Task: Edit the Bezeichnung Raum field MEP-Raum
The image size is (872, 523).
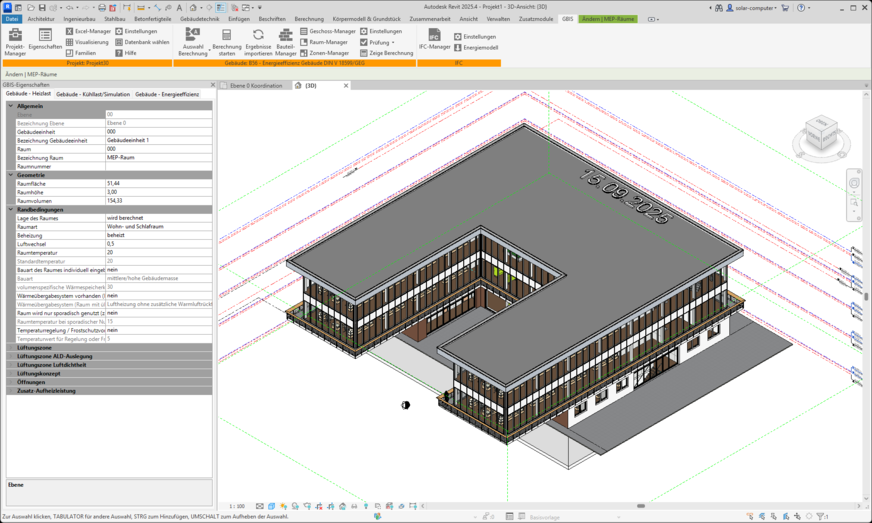Action: click(158, 157)
